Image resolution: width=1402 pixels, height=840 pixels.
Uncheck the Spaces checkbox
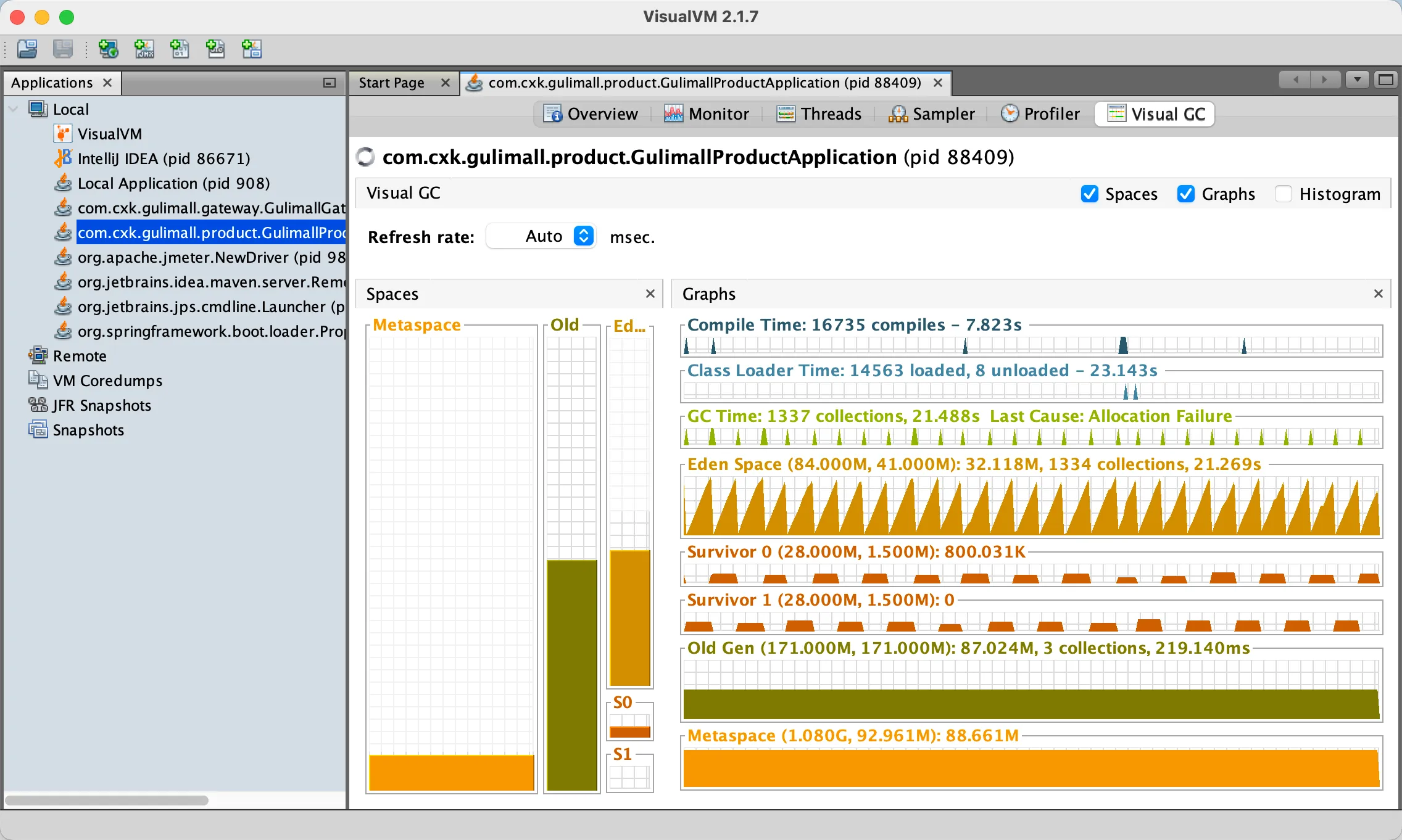pos(1090,194)
